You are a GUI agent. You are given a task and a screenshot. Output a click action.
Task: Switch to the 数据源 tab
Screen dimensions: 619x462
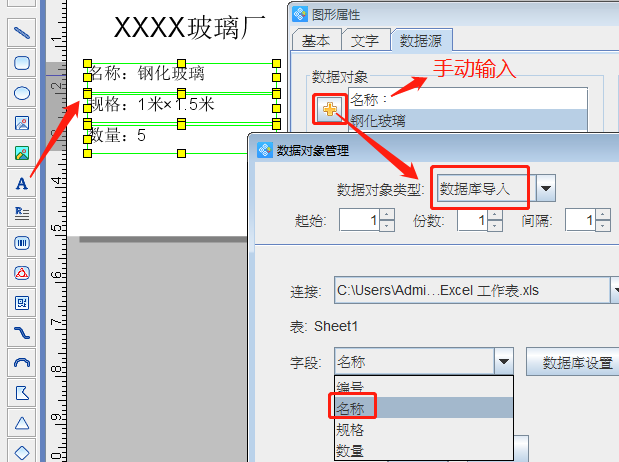[421, 41]
